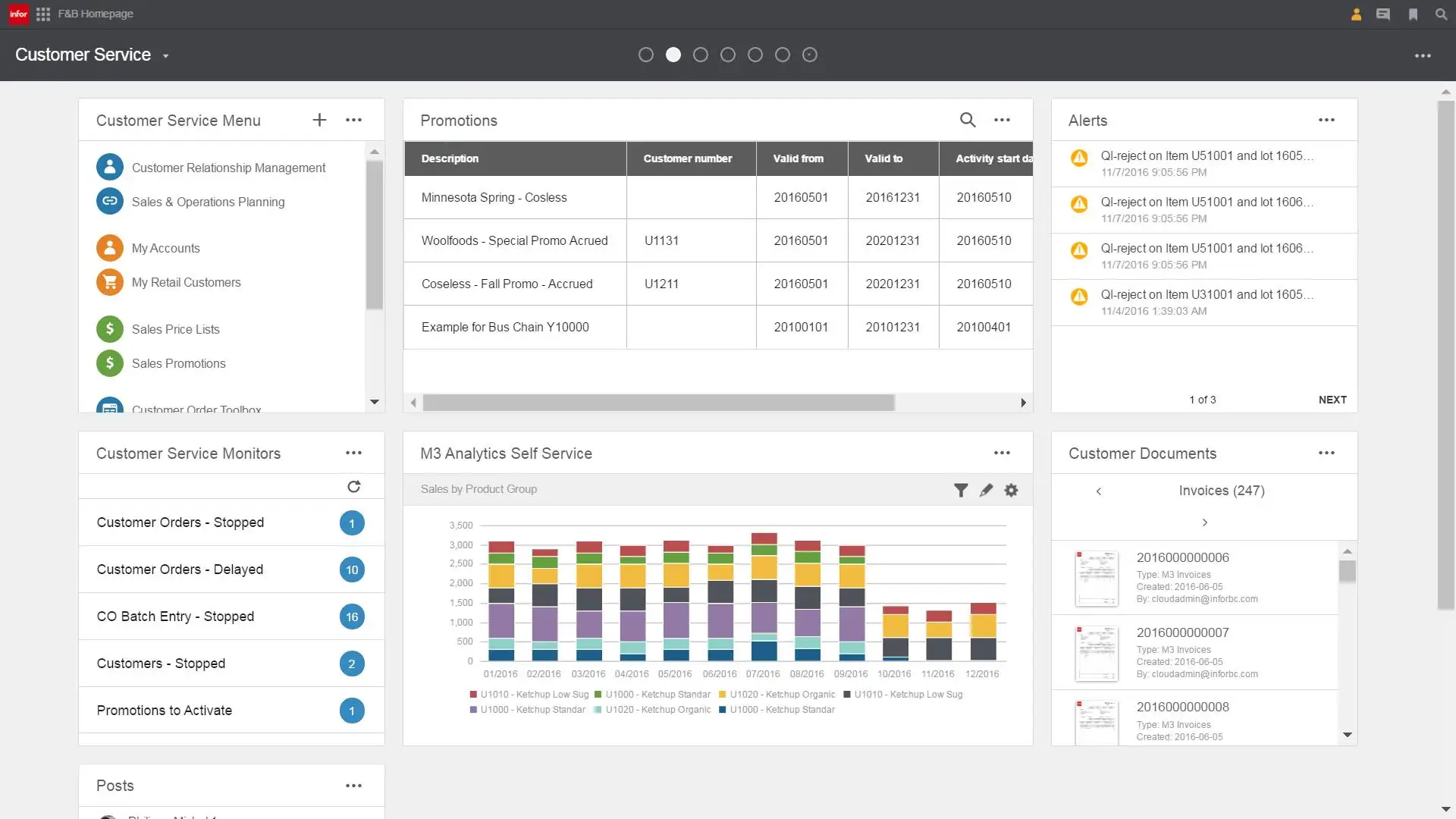Open the bookmark icon in top bar
The height and width of the screenshot is (819, 1456).
tap(1413, 14)
